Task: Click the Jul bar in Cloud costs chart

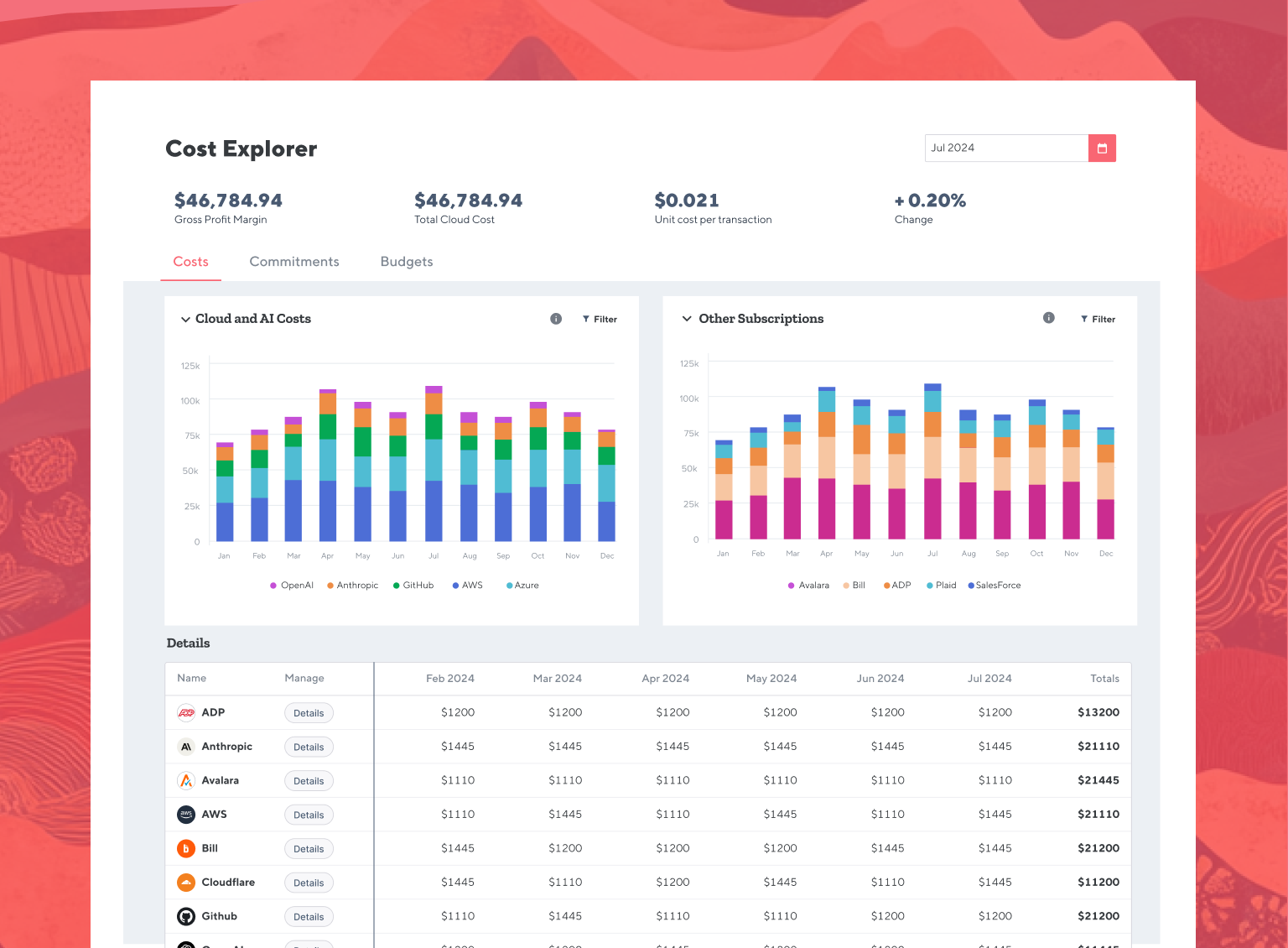Action: pyautogui.click(x=434, y=463)
